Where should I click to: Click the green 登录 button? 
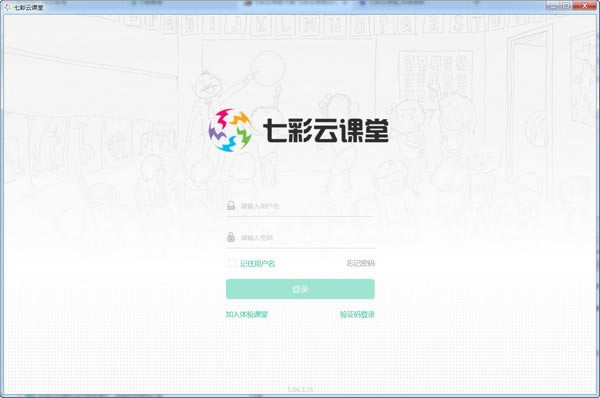tap(300, 289)
